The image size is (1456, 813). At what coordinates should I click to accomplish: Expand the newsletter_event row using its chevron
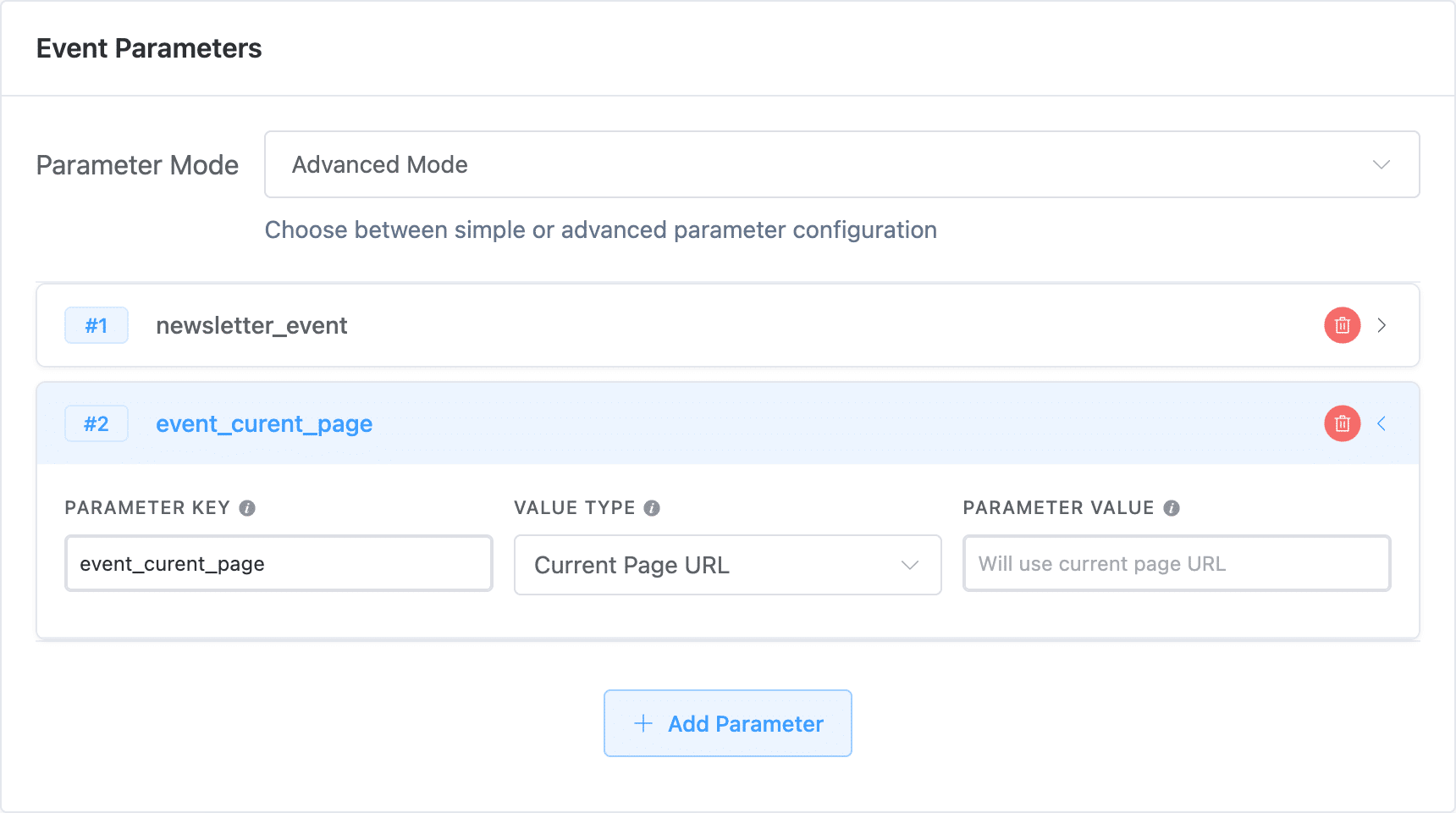click(1382, 325)
